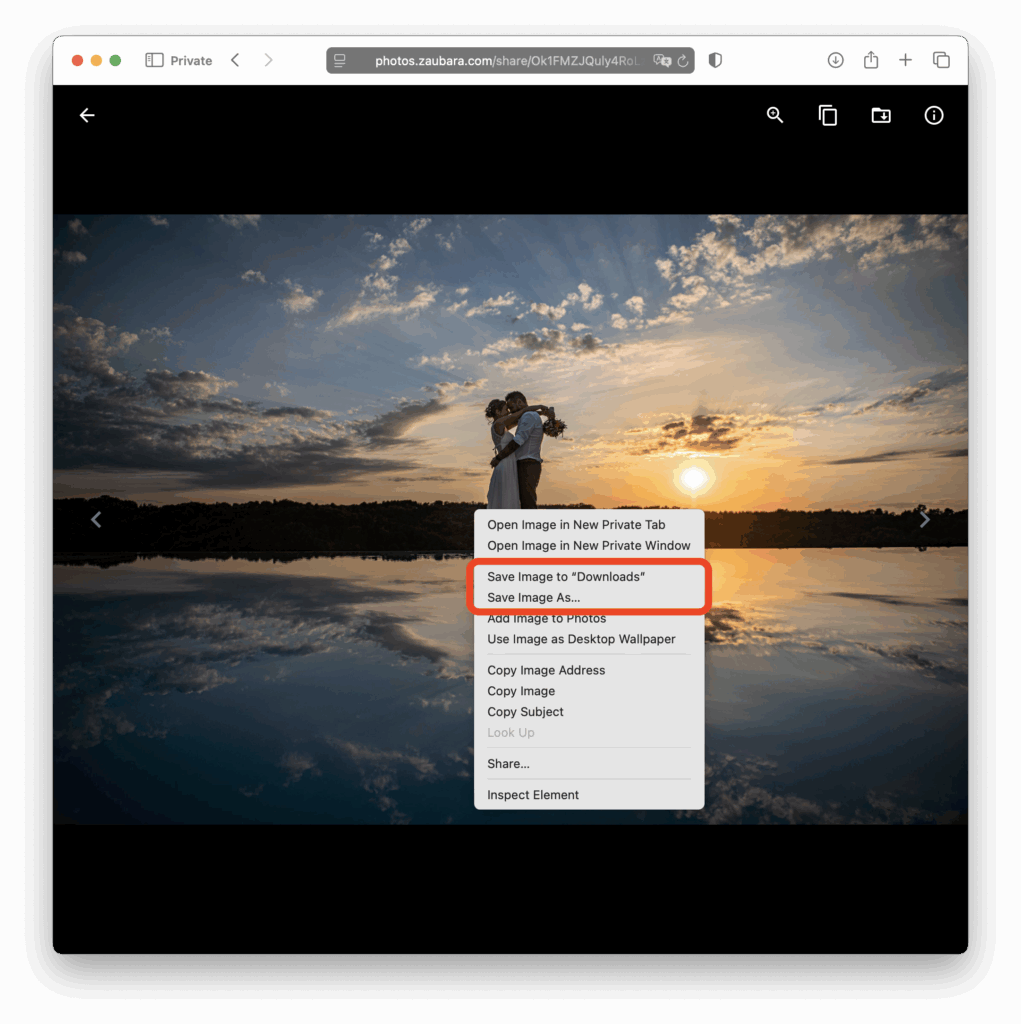Viewport: 1021px width, 1024px height.
Task: Close the Safari window
Action: [x=77, y=60]
